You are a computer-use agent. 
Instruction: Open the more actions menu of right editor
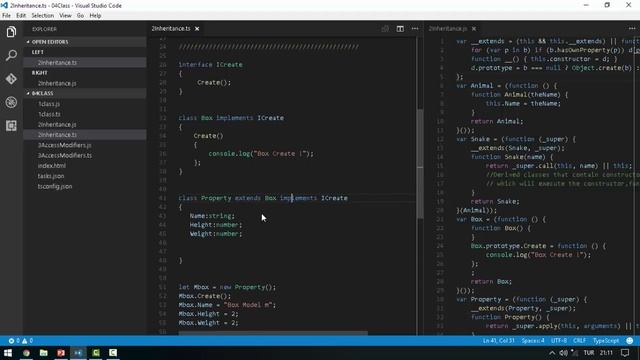click(x=632, y=29)
